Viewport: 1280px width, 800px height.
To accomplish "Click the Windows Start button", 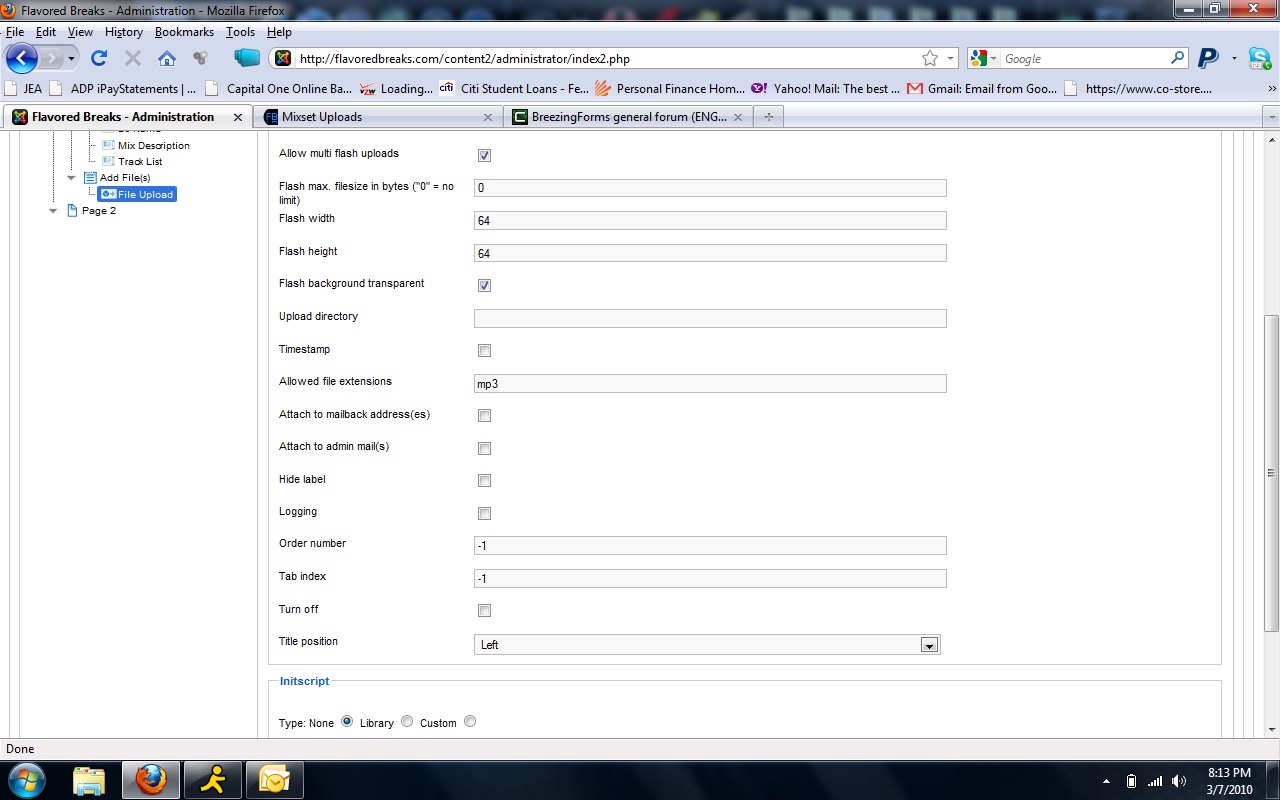I will coord(26,780).
